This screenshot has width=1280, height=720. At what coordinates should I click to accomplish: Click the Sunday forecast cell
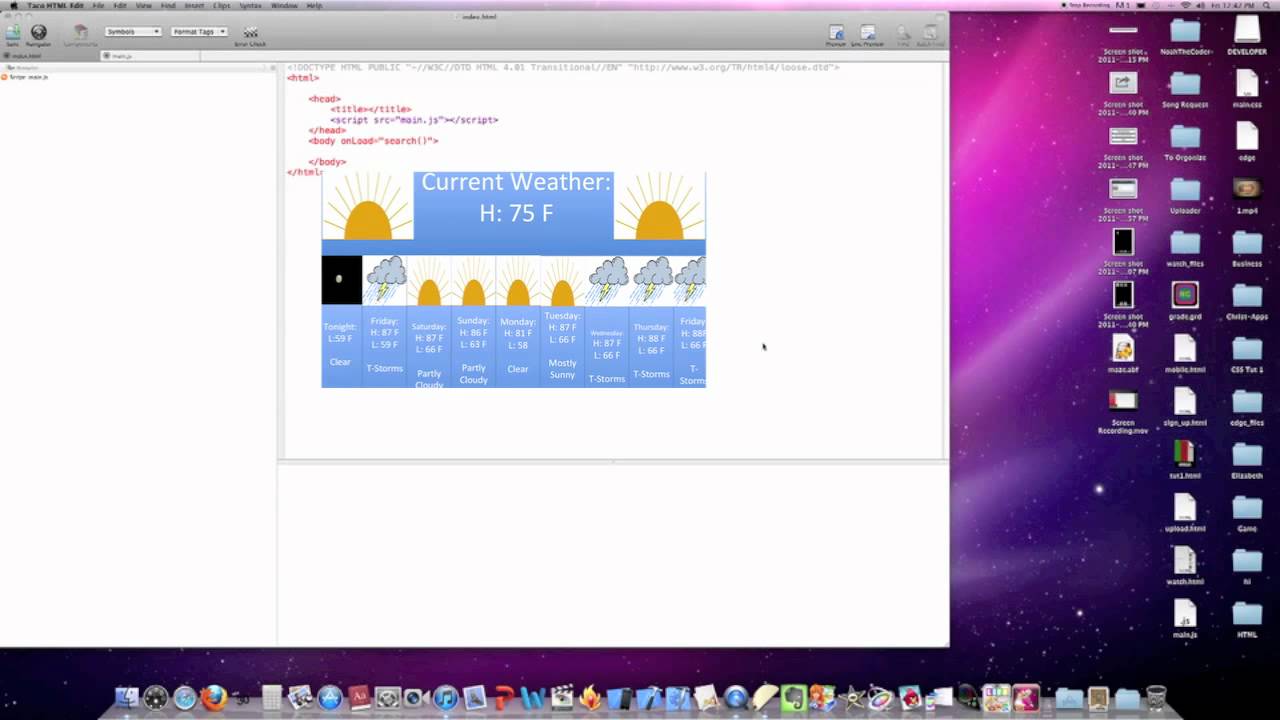[473, 346]
